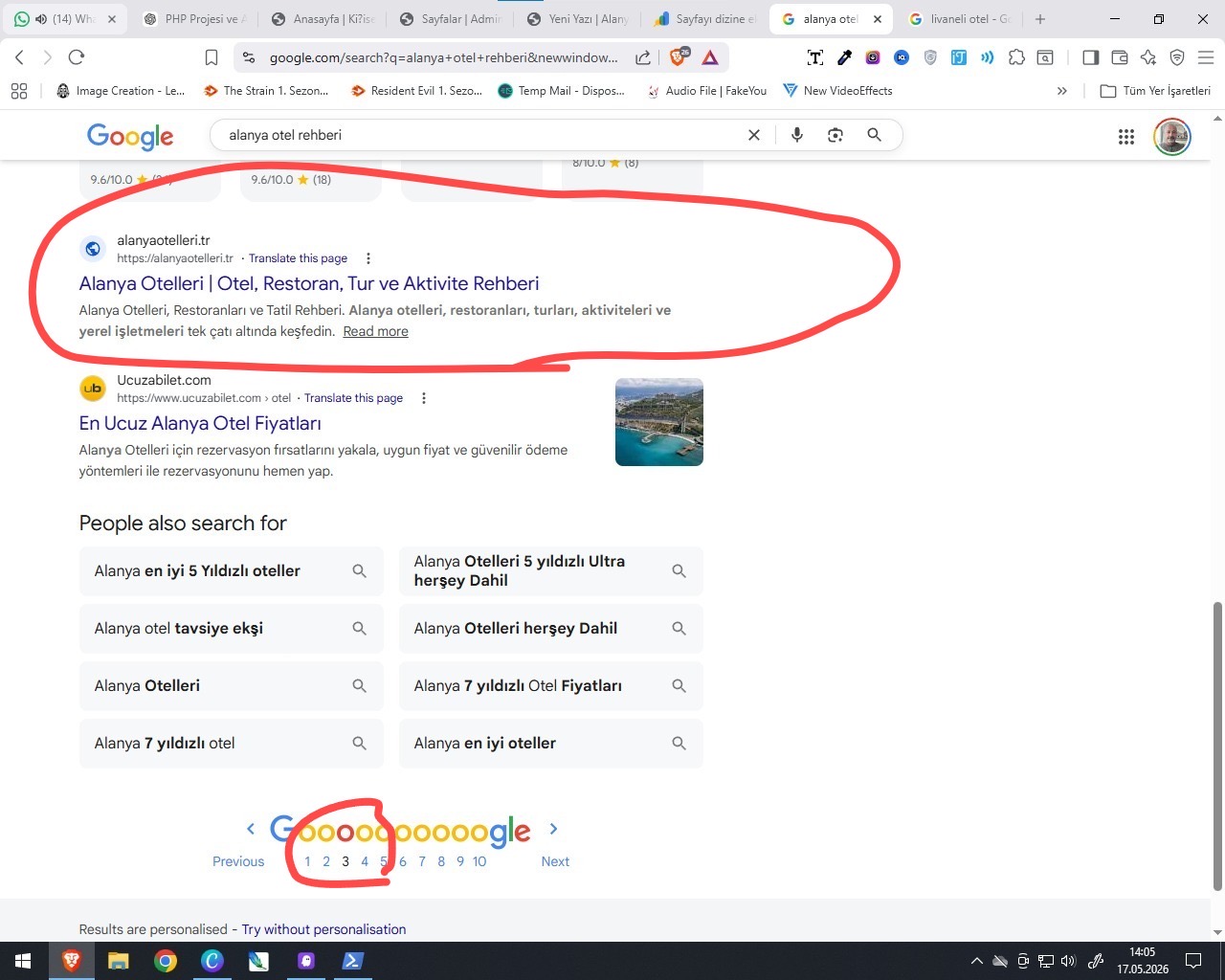Screen dimensions: 1225x980
Task: Translate the alanyaotelleri.tr page
Action: point(298,258)
